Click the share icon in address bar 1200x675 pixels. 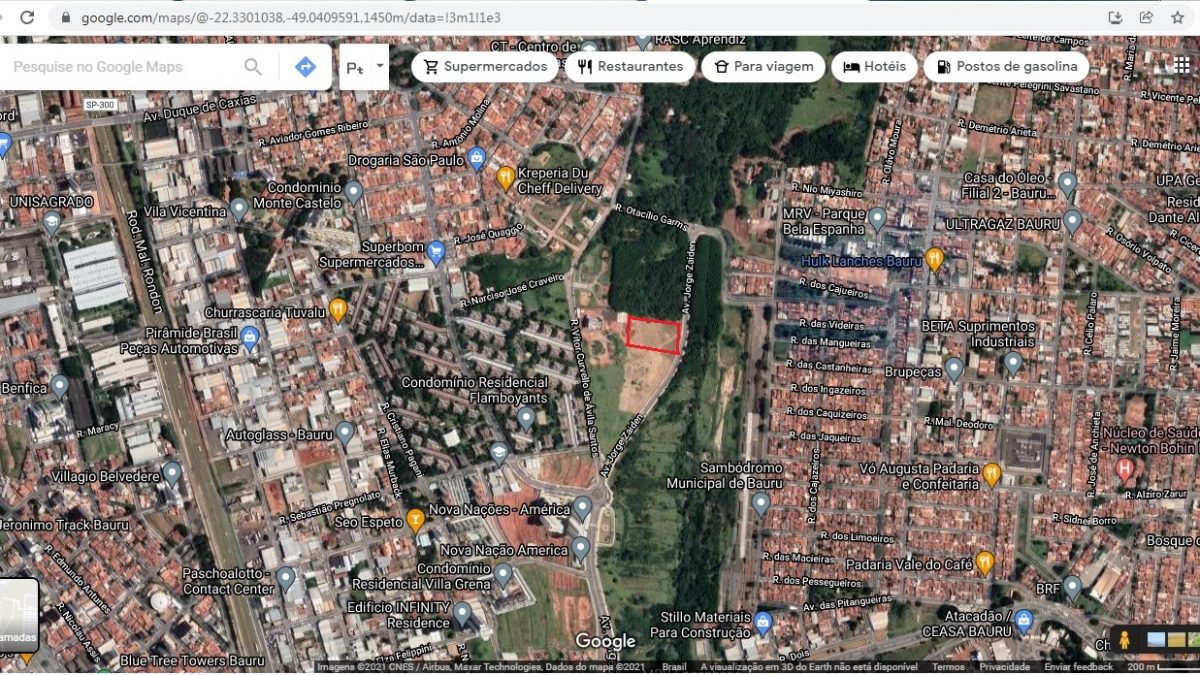pos(1146,17)
